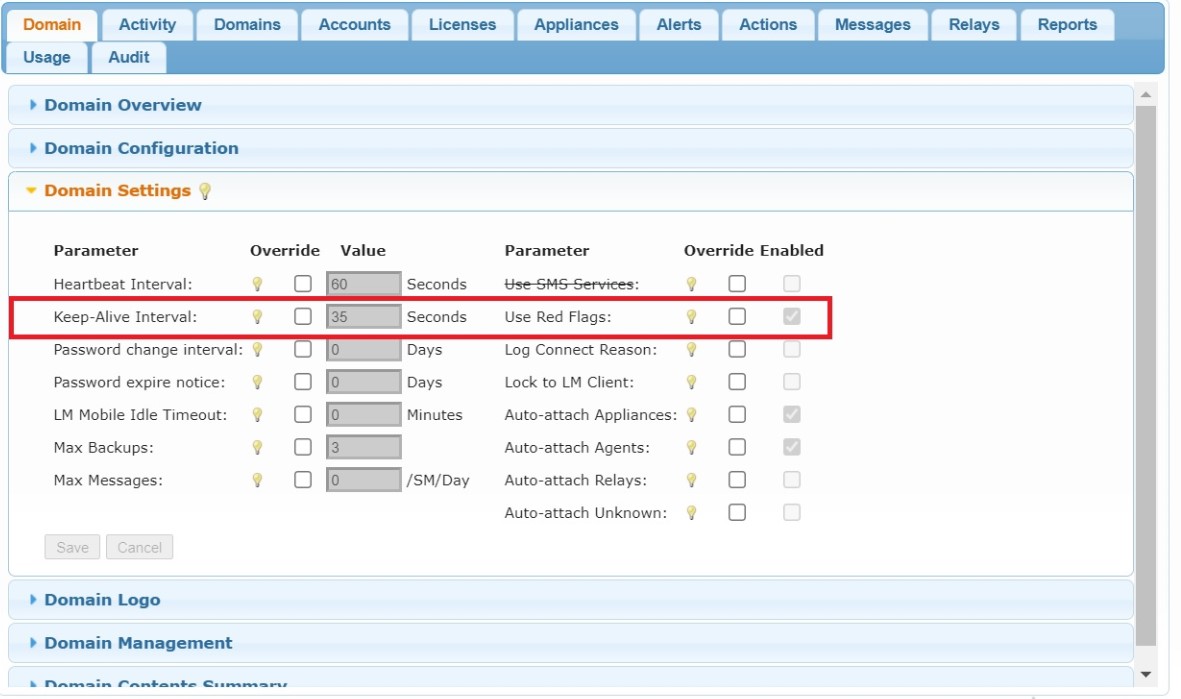Check the Use SMS Services override box

click(737, 284)
